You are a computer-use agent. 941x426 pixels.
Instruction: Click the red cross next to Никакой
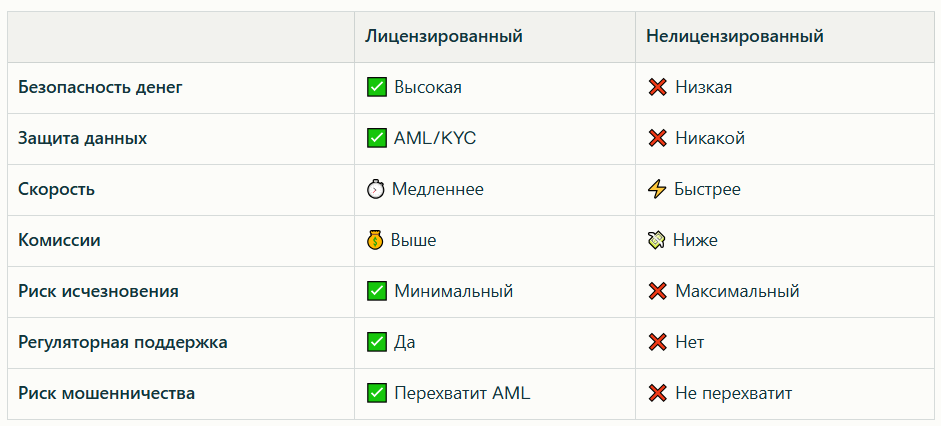(657, 138)
